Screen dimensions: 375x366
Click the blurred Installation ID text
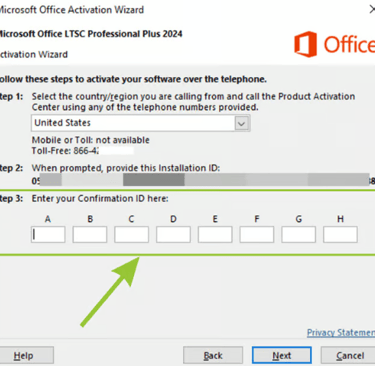point(203,180)
